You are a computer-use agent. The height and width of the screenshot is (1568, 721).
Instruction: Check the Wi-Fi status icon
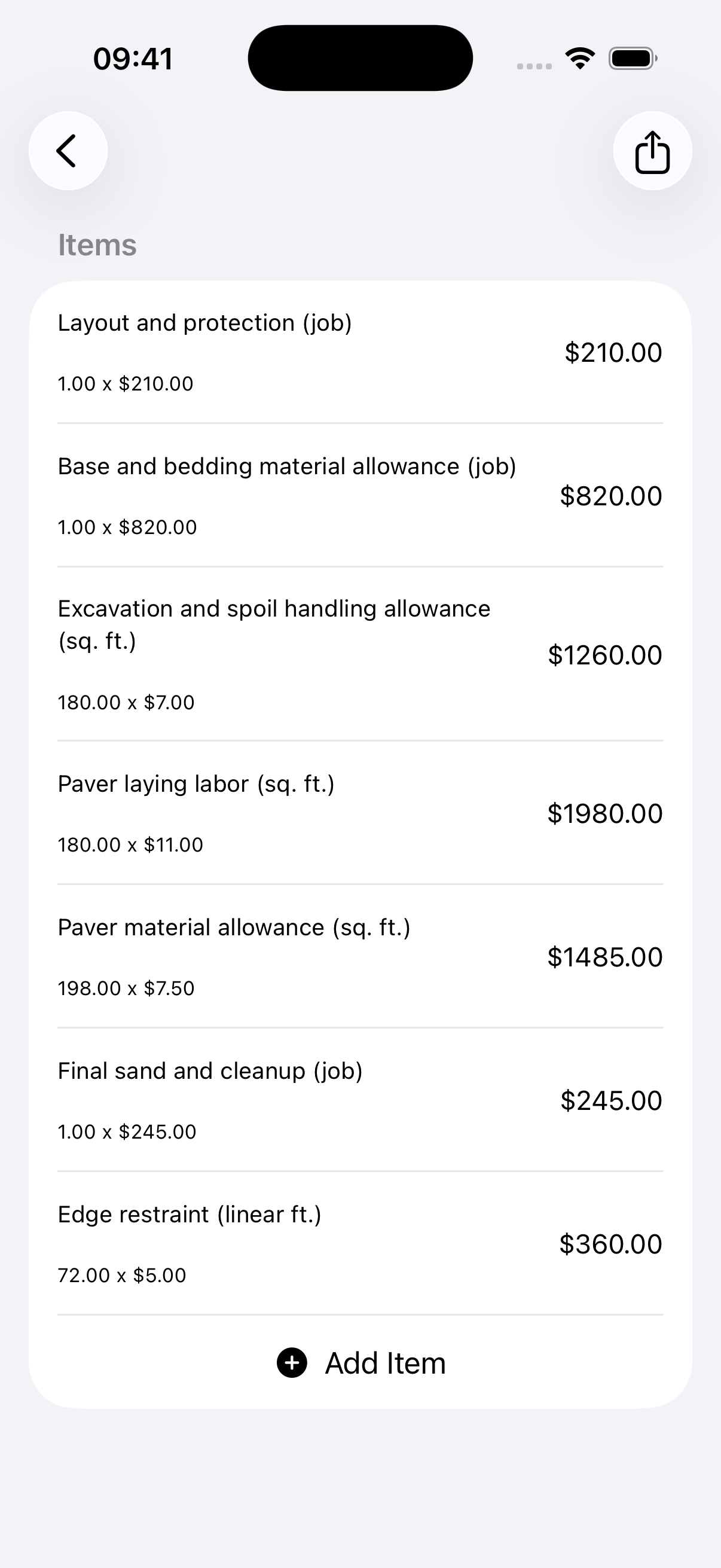580,59
